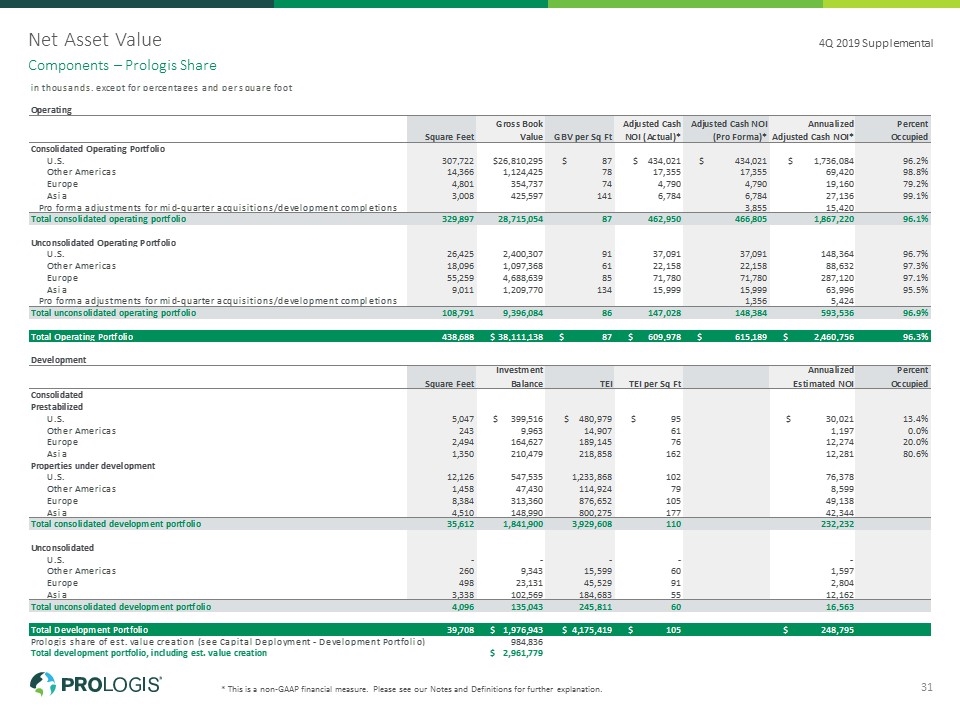Select total unconsolidated development NOI 16,563

[839, 607]
